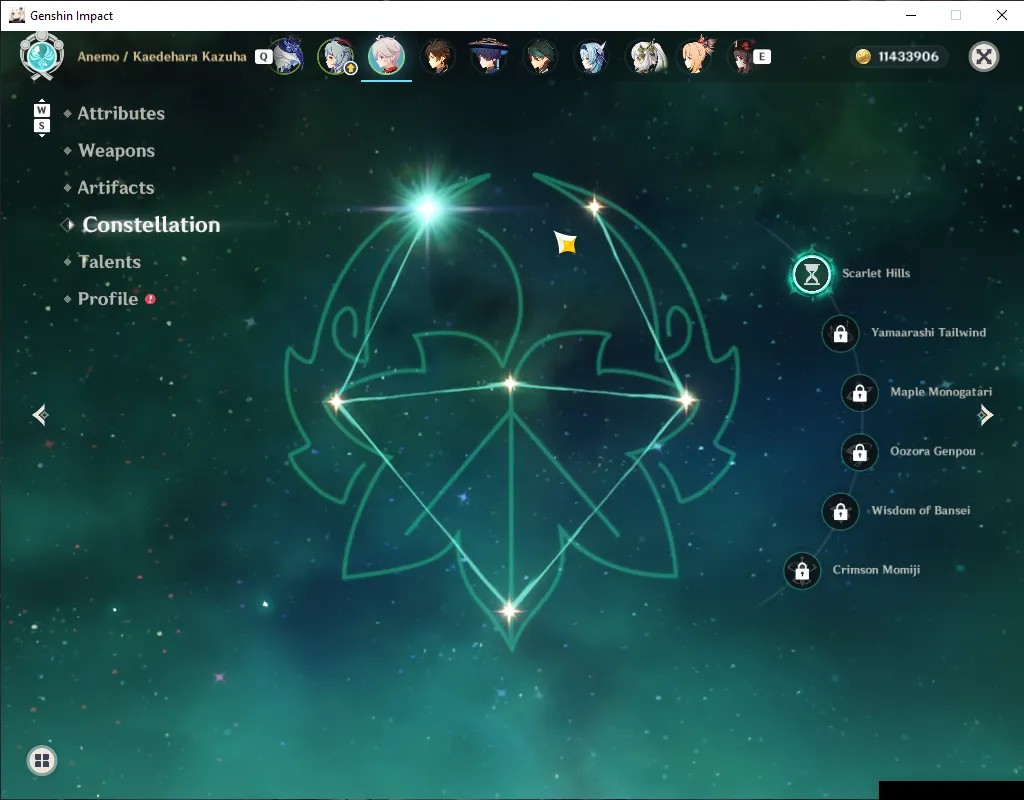Switch to the next character with right arrow

pos(985,415)
